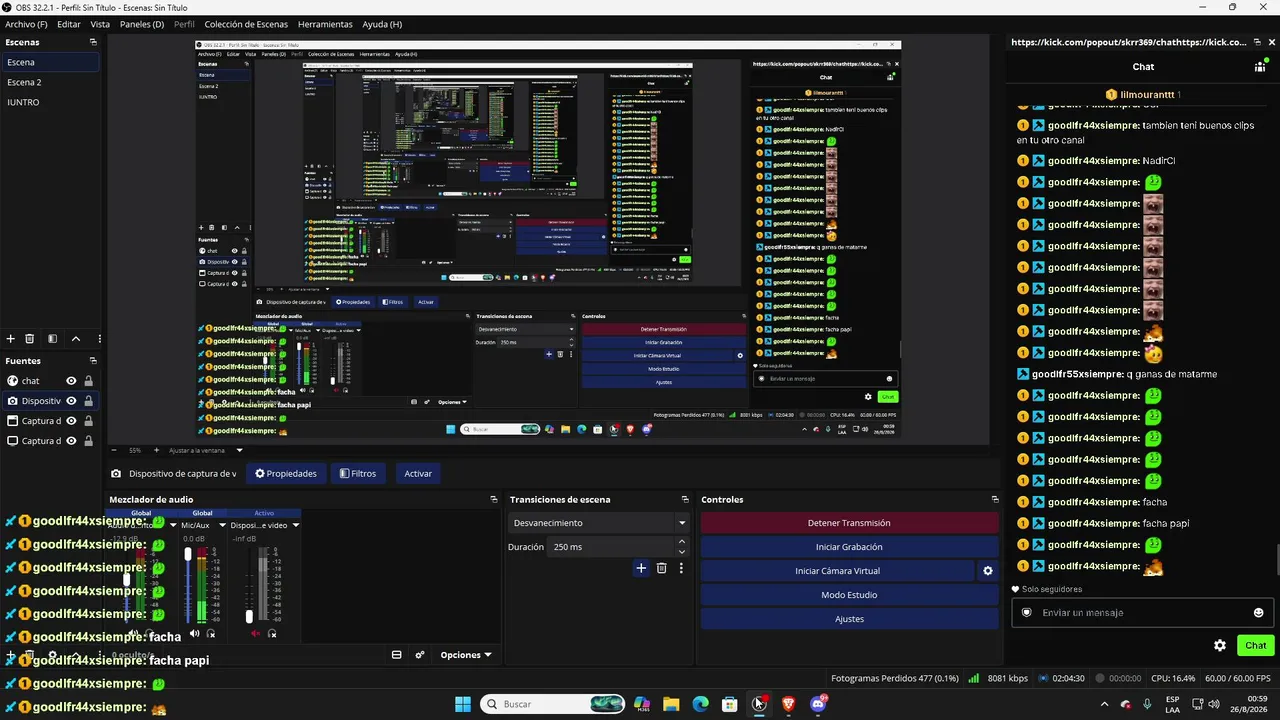Add a transition with the blue plus icon
The height and width of the screenshot is (720, 1280).
[x=641, y=568]
